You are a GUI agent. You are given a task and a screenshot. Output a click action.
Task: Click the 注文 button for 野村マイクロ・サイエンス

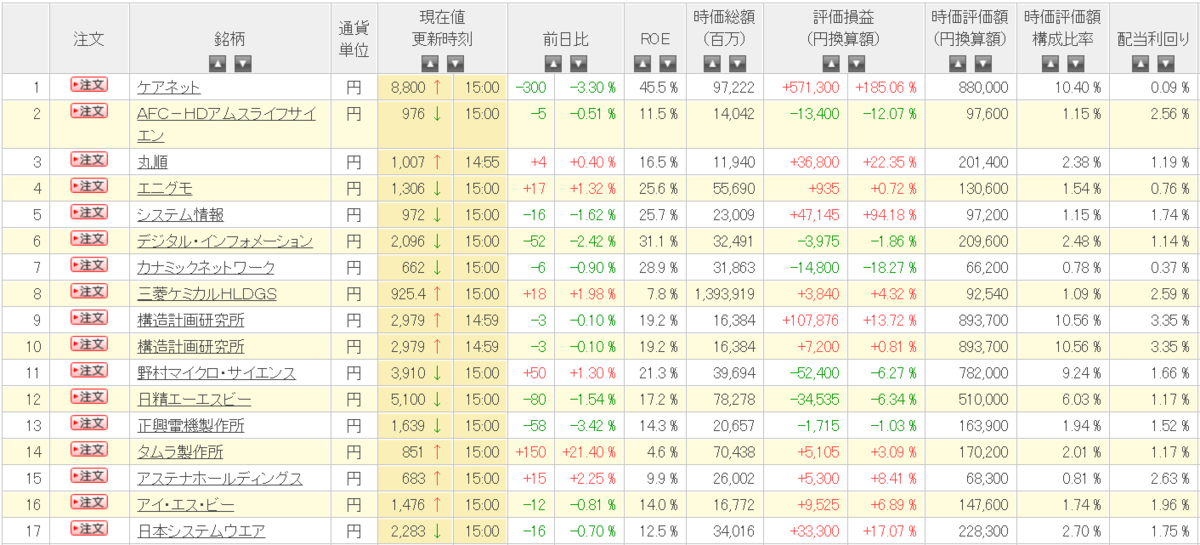(x=88, y=370)
